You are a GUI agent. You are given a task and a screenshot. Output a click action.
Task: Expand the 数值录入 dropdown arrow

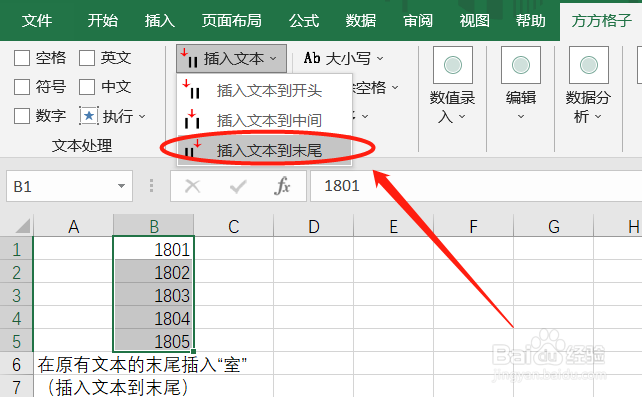pyautogui.click(x=462, y=117)
